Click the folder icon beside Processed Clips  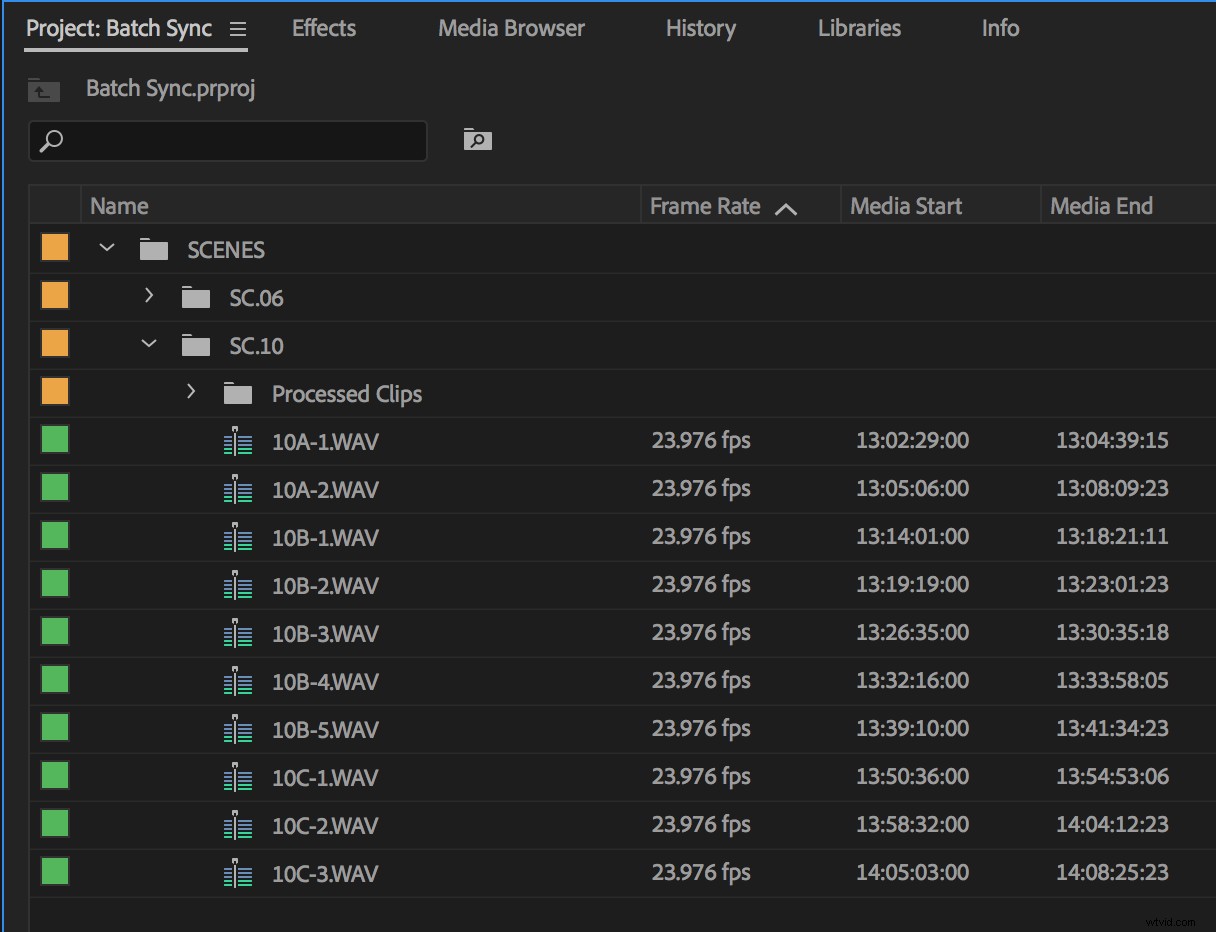[x=238, y=393]
